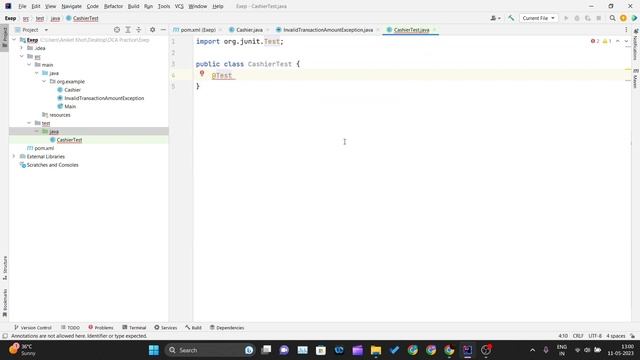640x360 pixels.
Task: Hide the Project panel with minus icon
Action: pos(163,30)
